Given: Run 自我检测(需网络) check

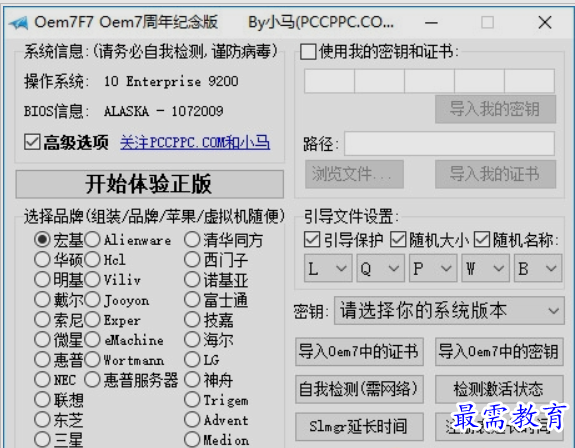Looking at the screenshot, I should click(x=359, y=389).
